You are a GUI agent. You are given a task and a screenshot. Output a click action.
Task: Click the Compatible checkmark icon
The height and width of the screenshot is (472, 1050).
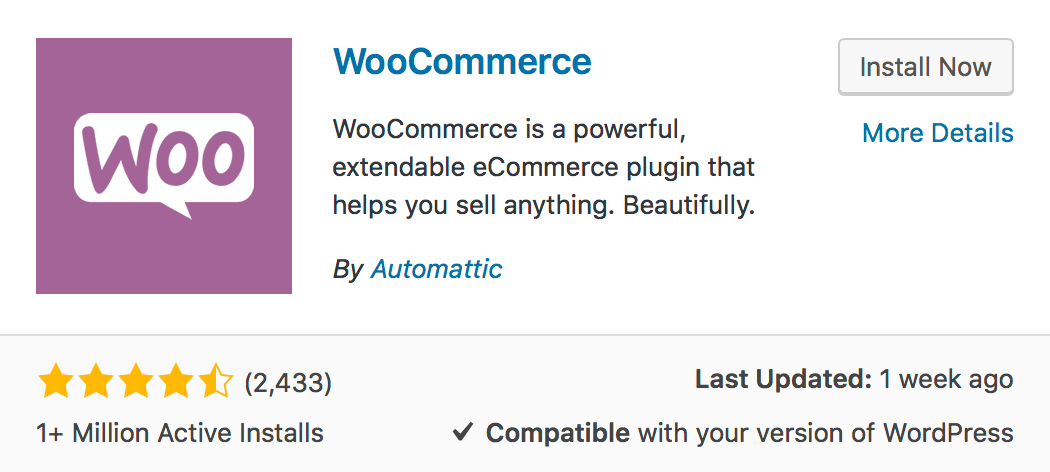click(x=462, y=432)
